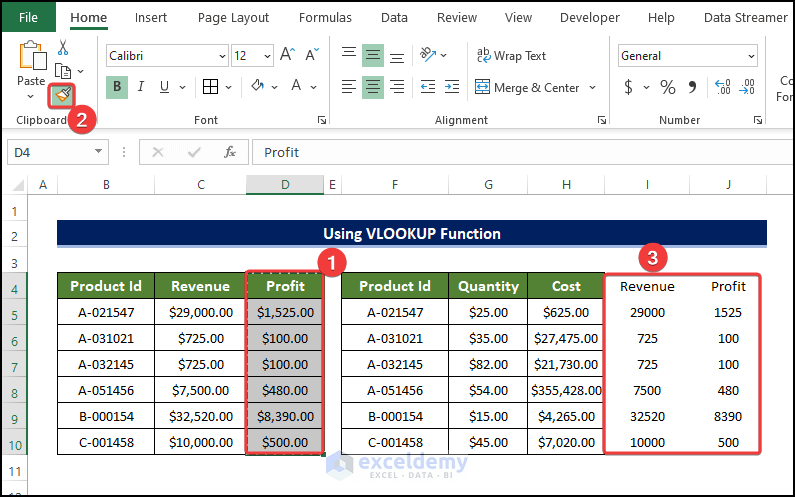Expand Merge & Center options arrow

pyautogui.click(x=592, y=88)
